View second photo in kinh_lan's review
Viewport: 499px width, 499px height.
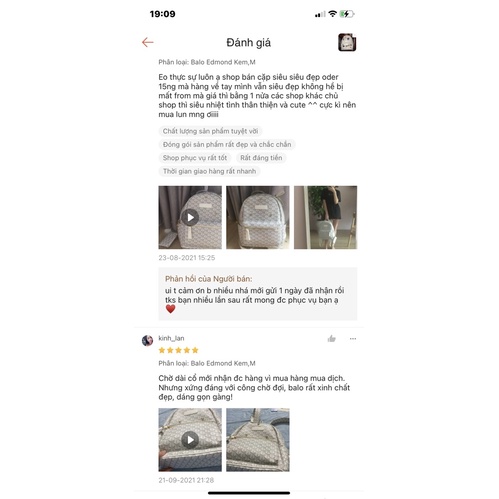tap(258, 440)
